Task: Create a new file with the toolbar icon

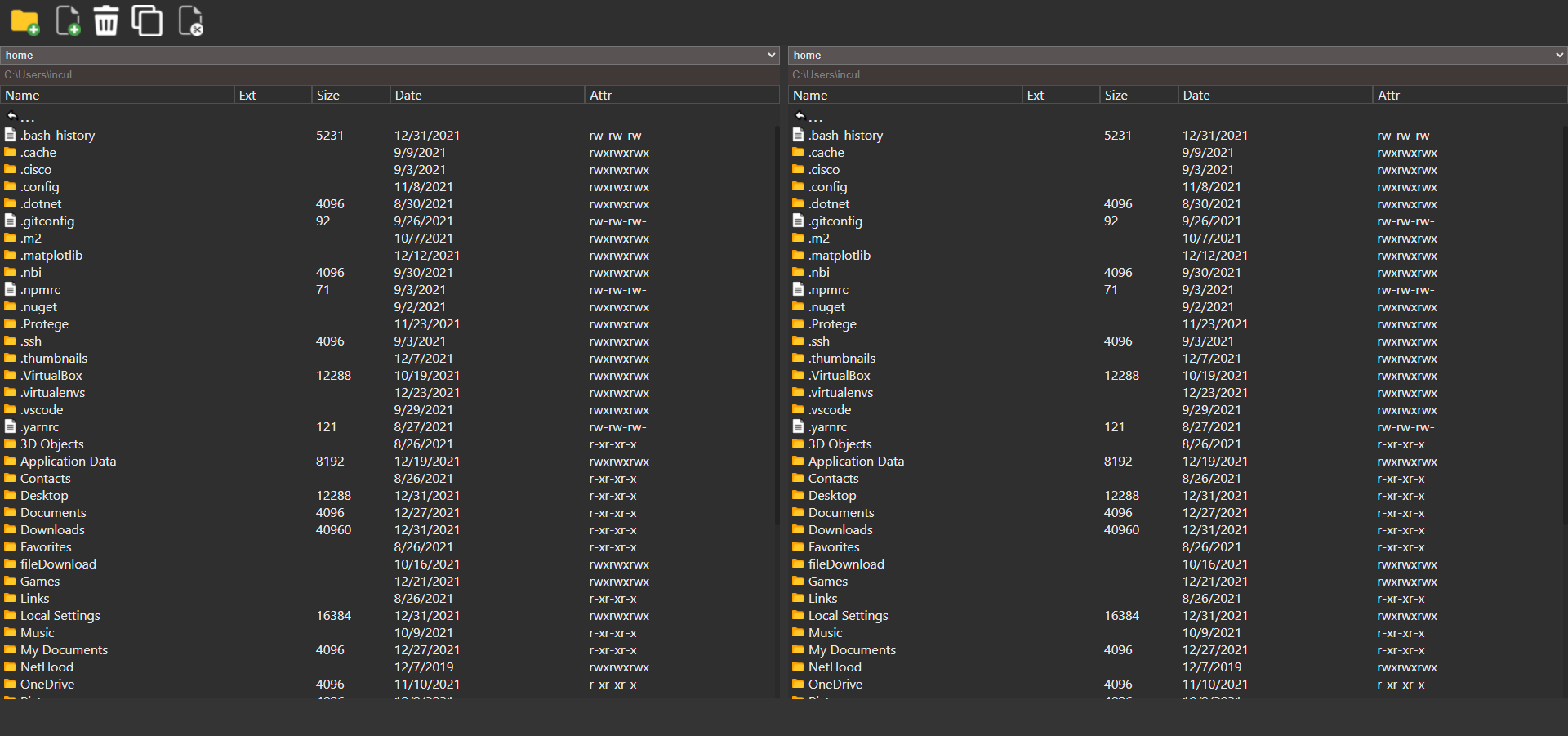Action: (68, 21)
